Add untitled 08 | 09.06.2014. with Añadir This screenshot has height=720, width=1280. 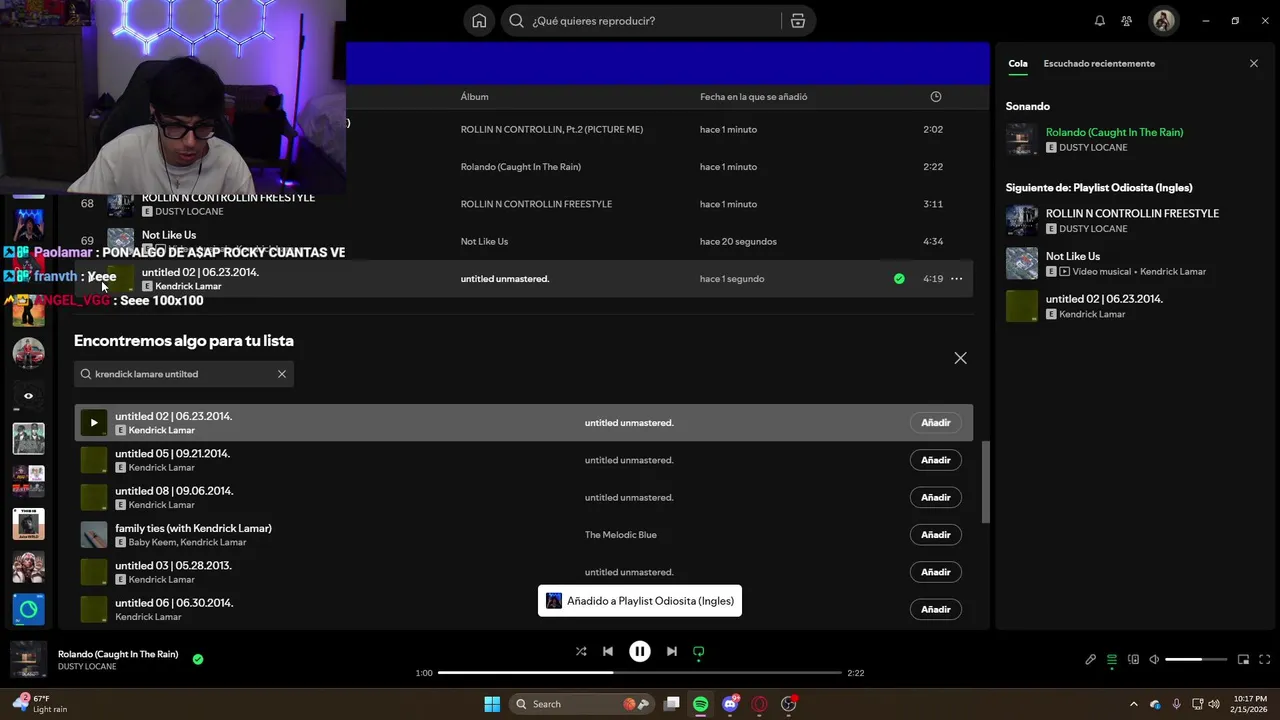tap(935, 497)
